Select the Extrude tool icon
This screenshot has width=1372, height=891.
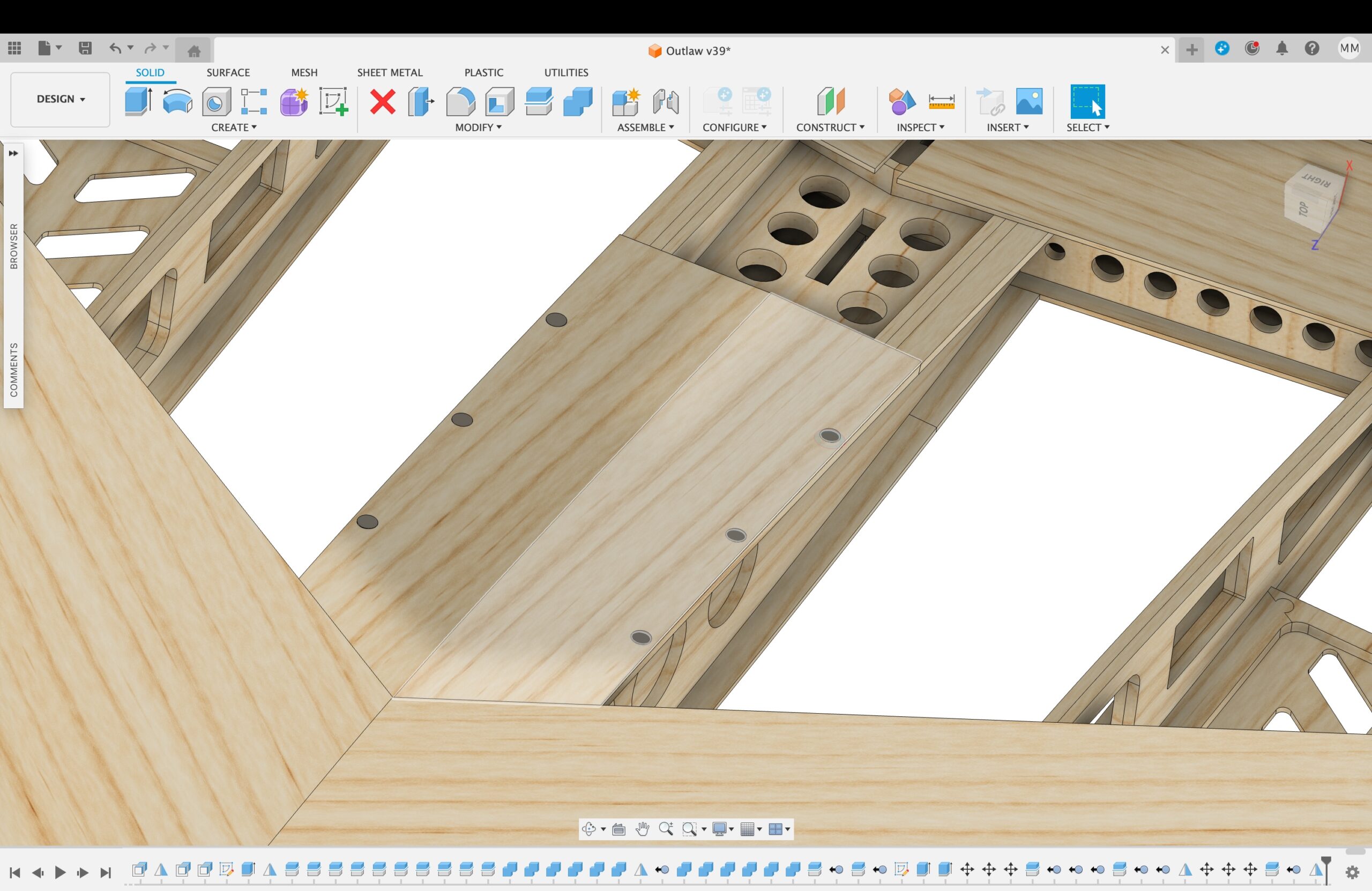pos(138,101)
